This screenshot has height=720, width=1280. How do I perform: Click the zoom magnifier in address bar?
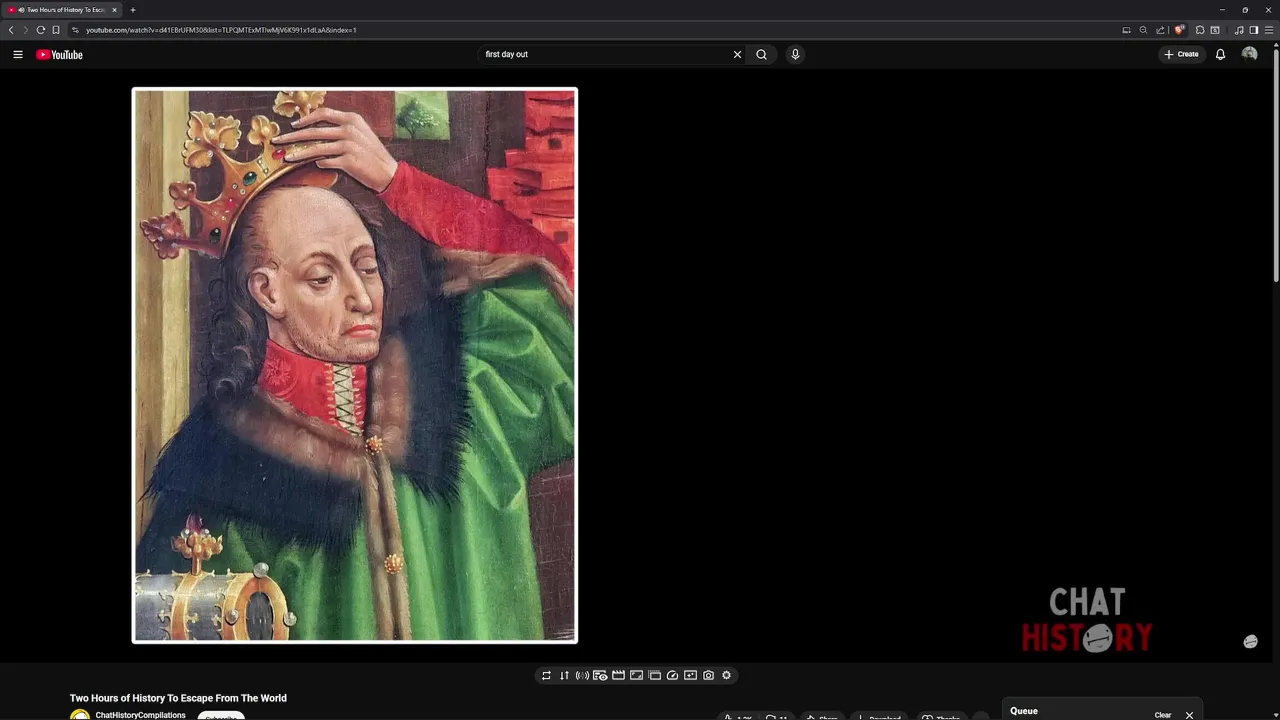pyautogui.click(x=1143, y=30)
